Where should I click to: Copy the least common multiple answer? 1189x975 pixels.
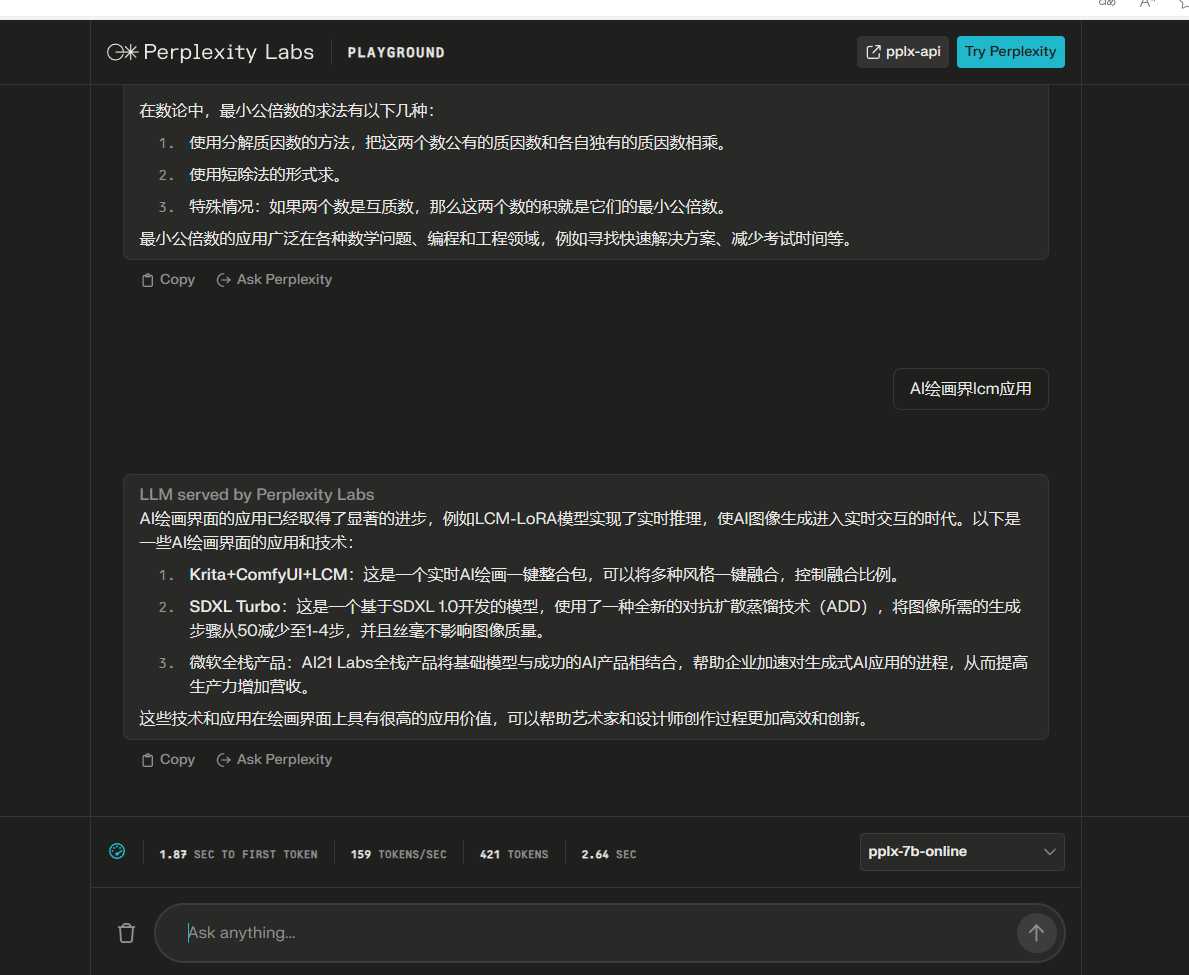coord(168,280)
